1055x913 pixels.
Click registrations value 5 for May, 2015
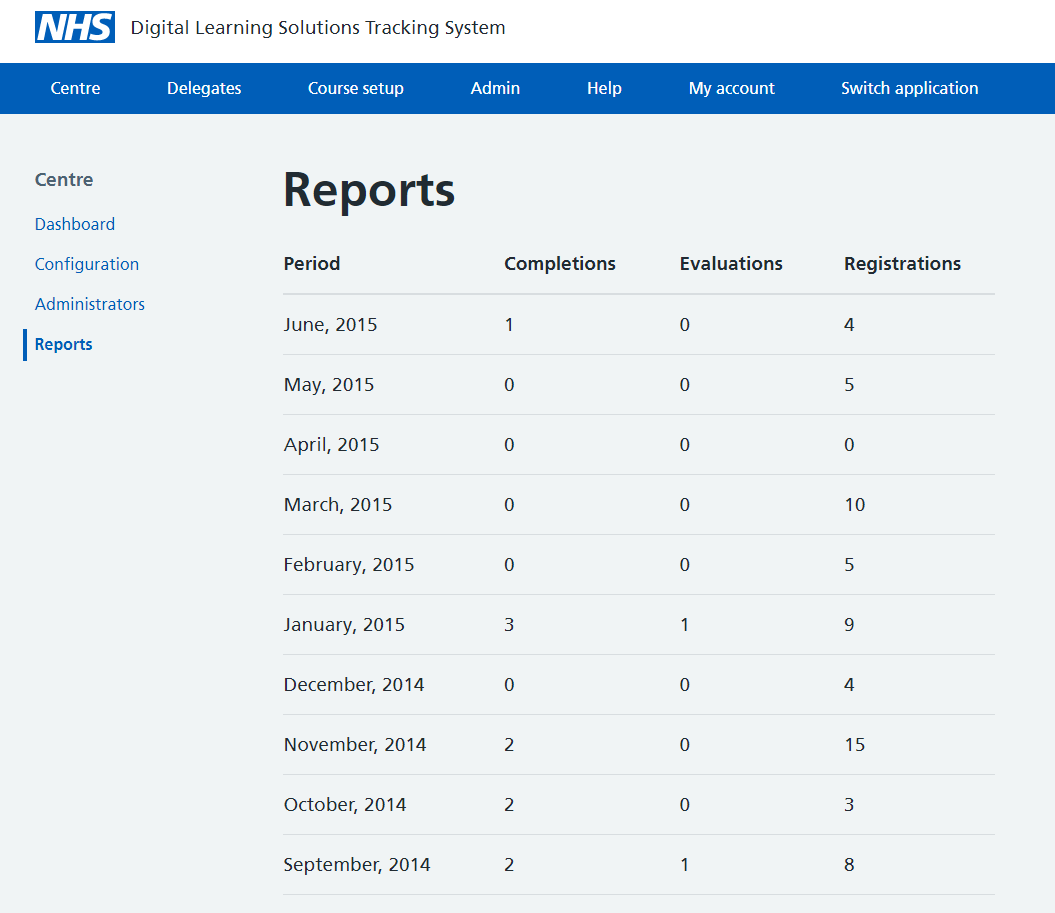click(849, 385)
